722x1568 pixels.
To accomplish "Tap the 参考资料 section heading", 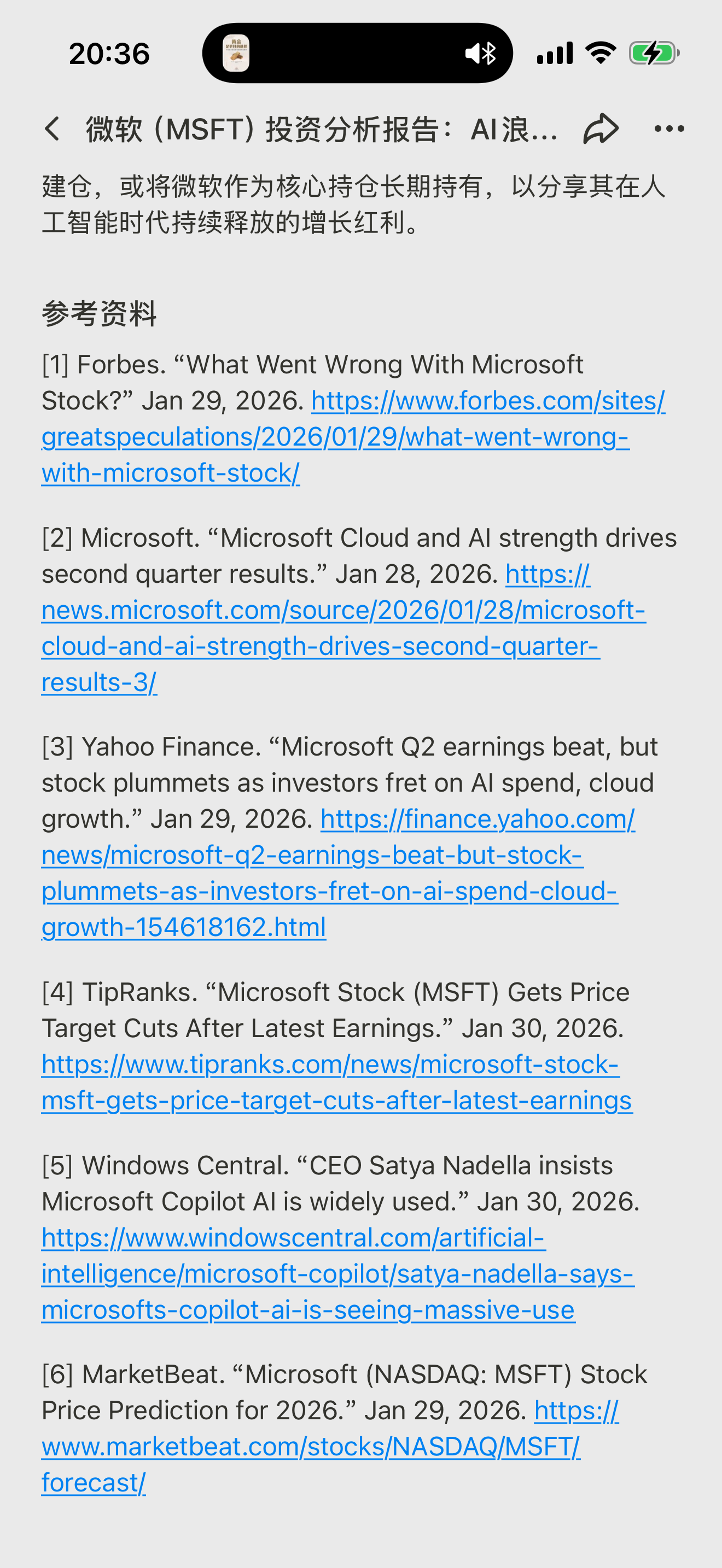I will (x=99, y=314).
